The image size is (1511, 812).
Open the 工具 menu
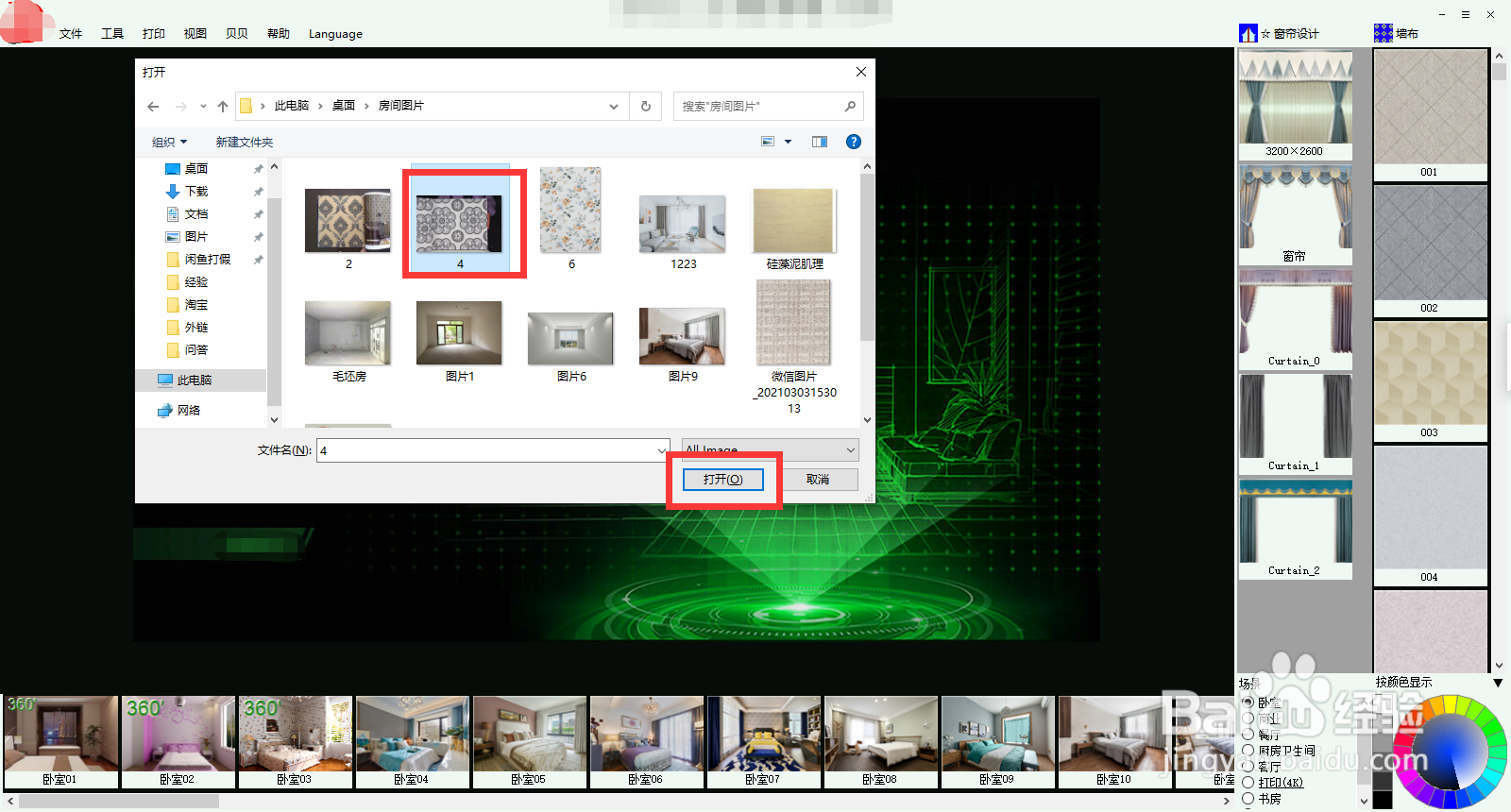pyautogui.click(x=112, y=34)
